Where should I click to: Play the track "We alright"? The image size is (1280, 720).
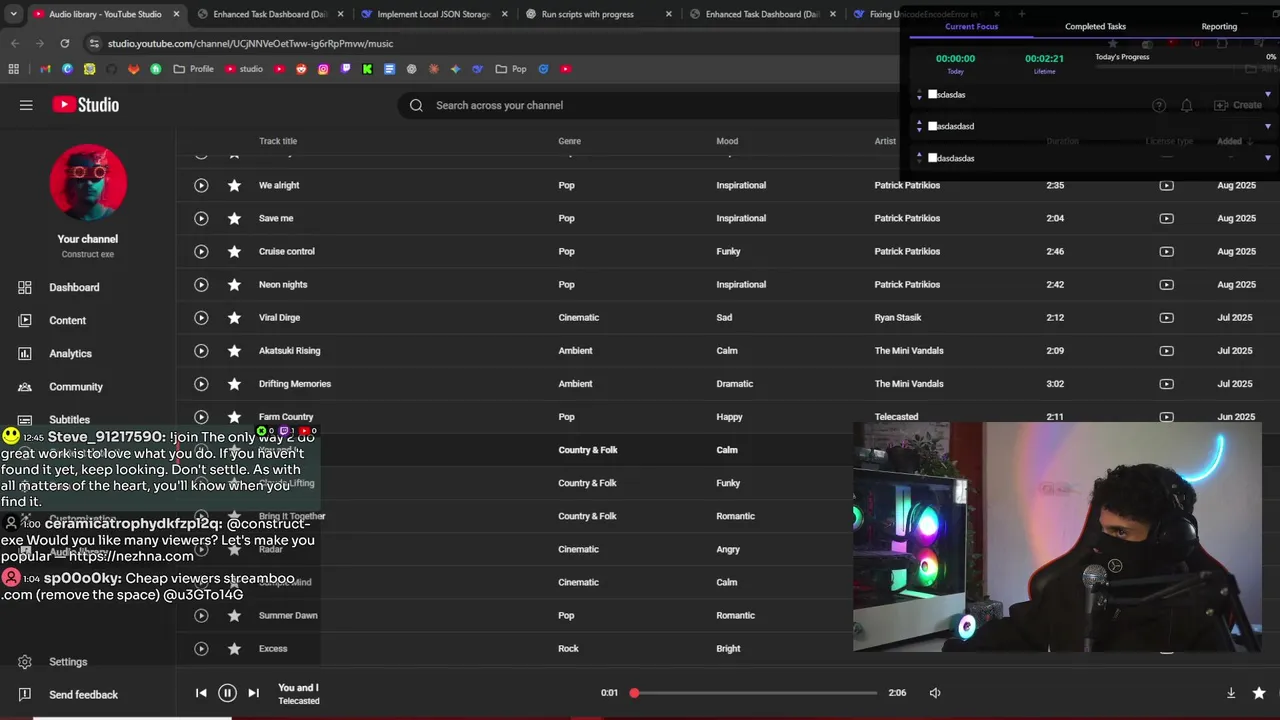click(201, 185)
